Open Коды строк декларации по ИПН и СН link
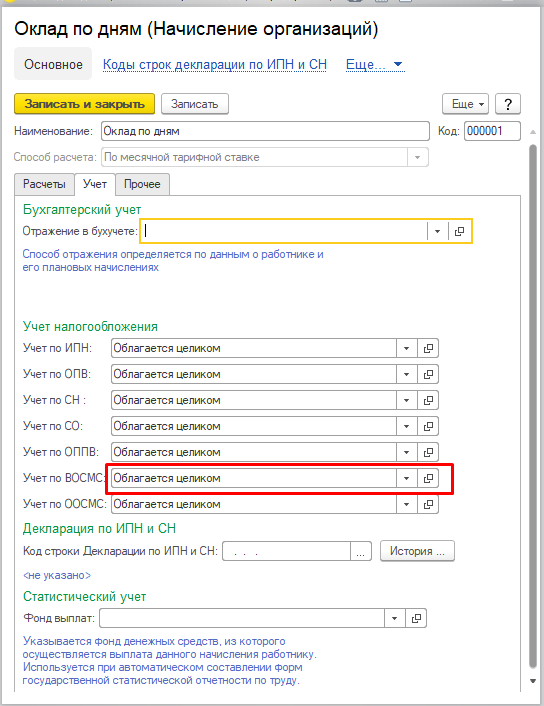This screenshot has height=706, width=544. pyautogui.click(x=215, y=65)
